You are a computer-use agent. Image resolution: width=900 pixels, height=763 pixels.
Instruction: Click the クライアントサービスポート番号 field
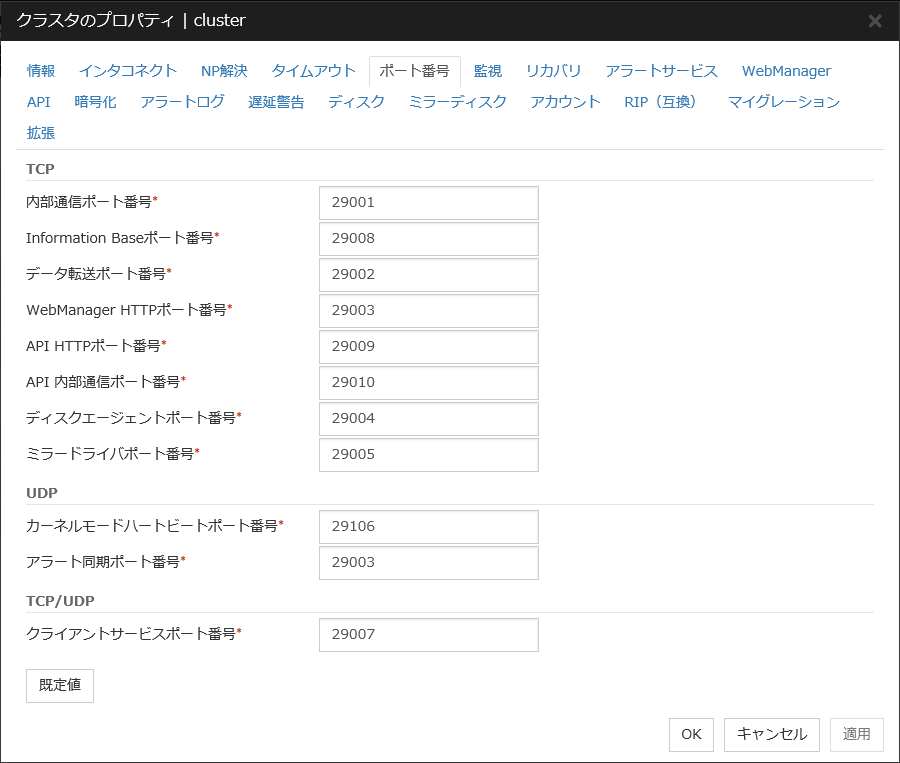click(428, 634)
